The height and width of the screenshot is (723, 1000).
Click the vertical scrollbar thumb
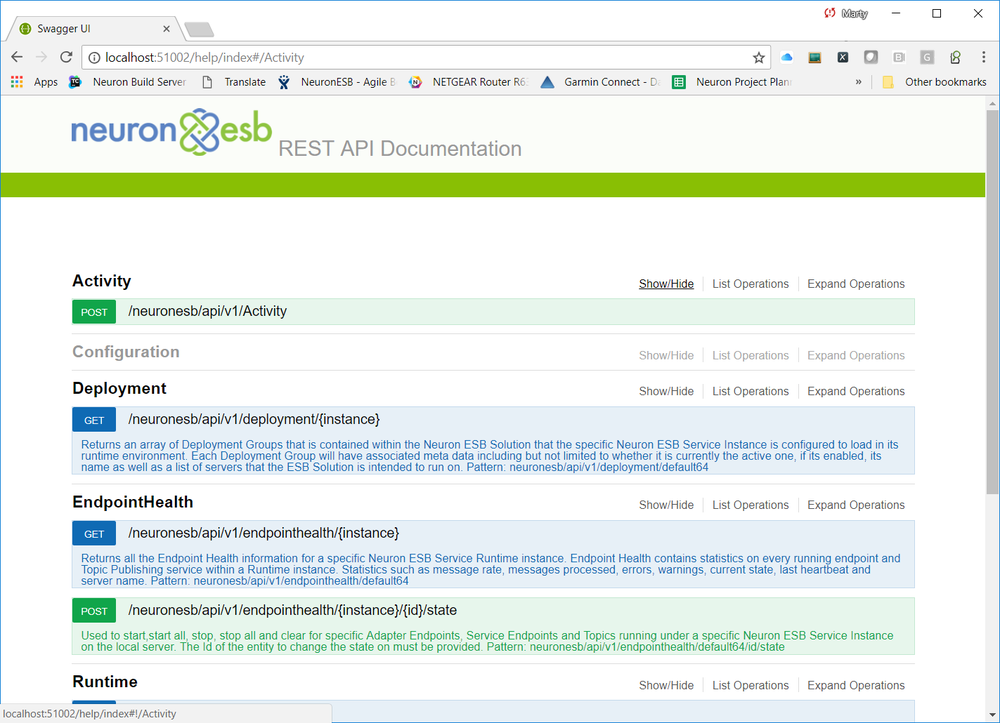tap(992, 301)
